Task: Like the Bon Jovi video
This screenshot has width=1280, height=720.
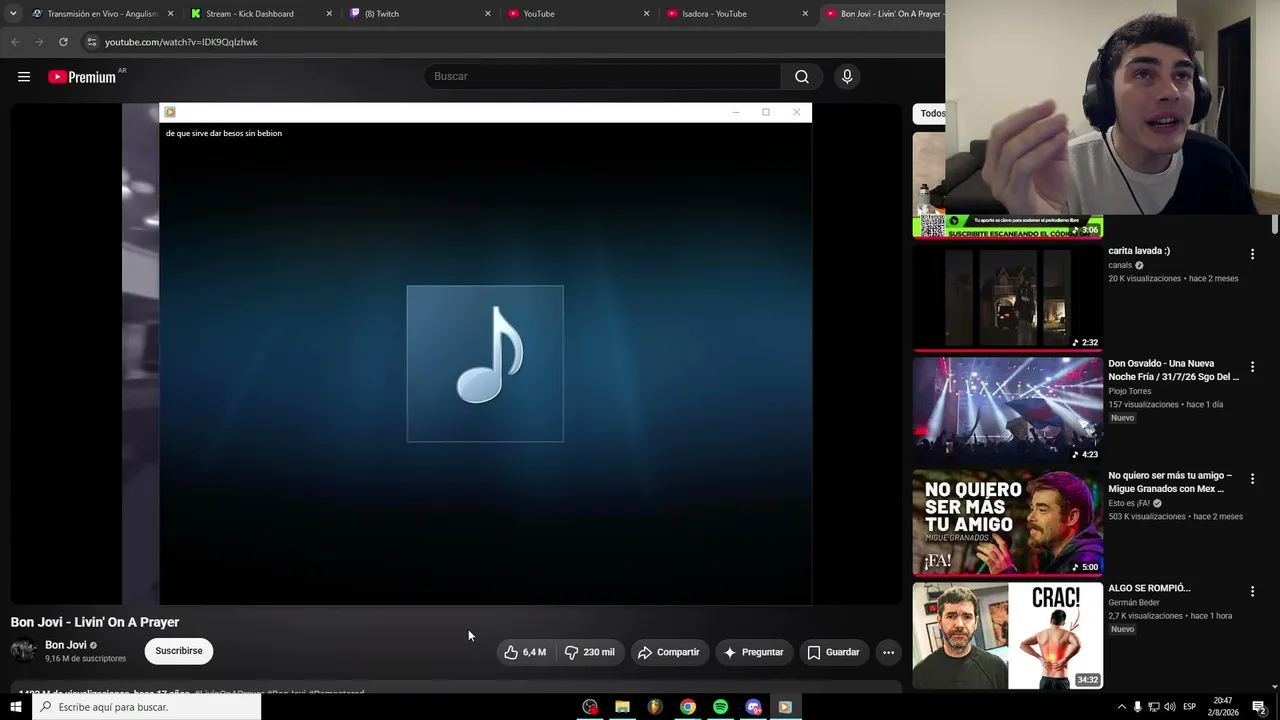Action: coord(525,652)
